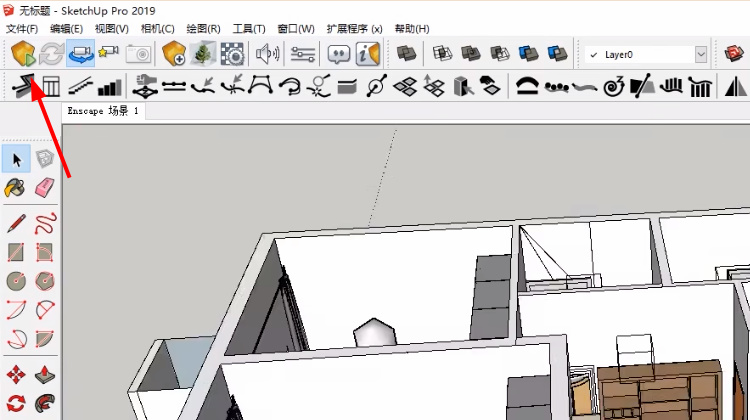Image resolution: width=750 pixels, height=420 pixels.
Task: Open Enscape feedback speech bubble icon
Action: (339, 55)
